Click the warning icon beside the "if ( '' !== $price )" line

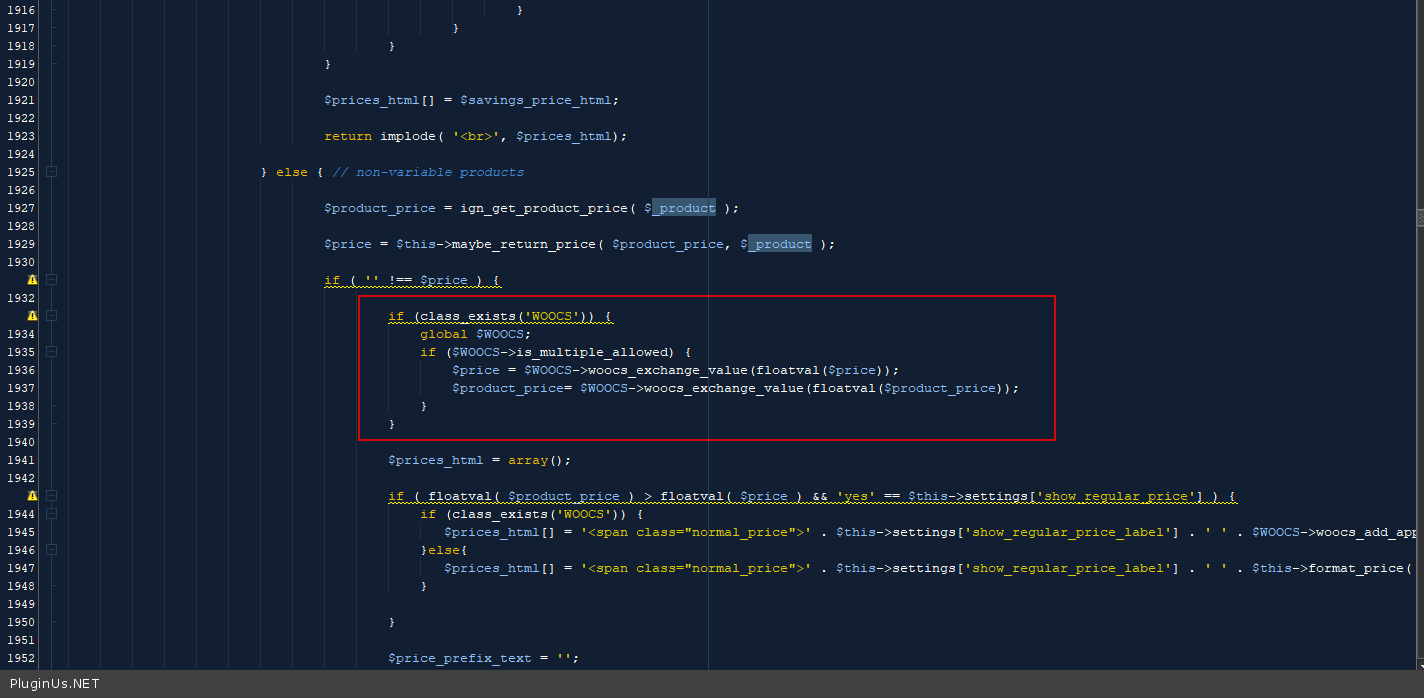coord(32,280)
